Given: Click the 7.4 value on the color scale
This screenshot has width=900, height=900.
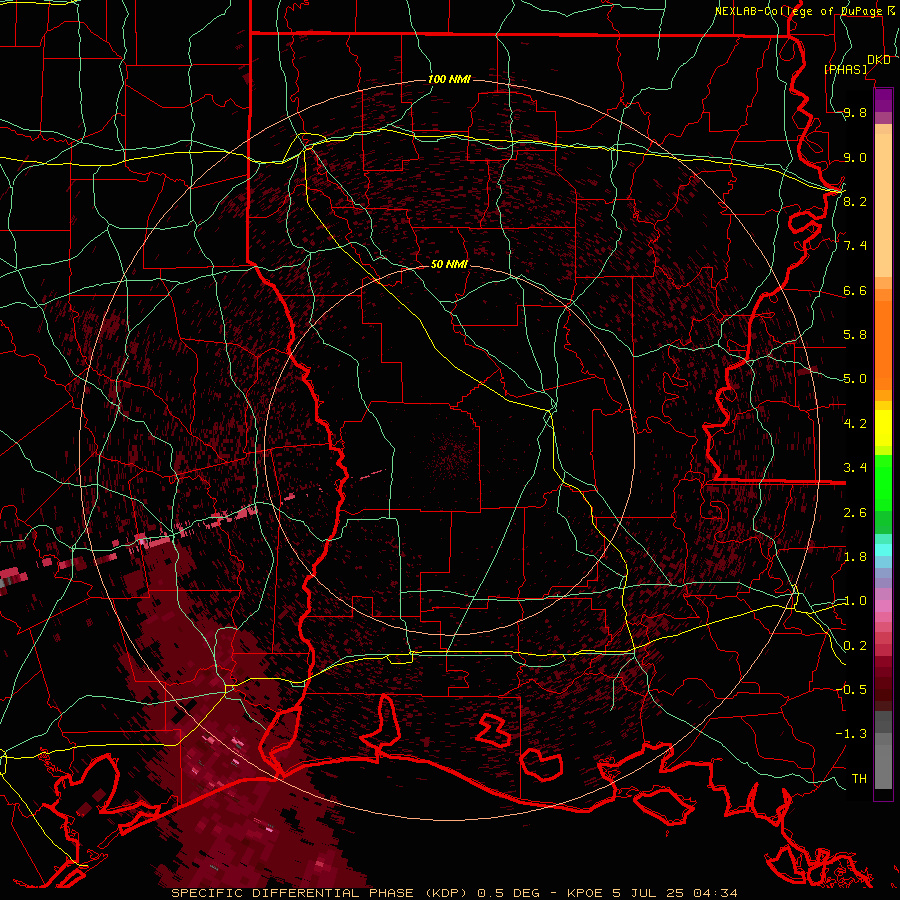Looking at the screenshot, I should click(855, 246).
